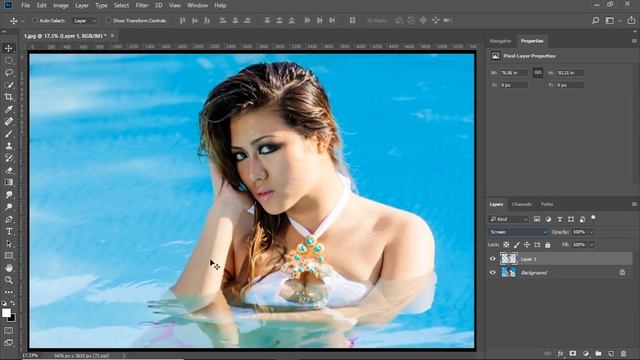Select the Pen tool
The height and width of the screenshot is (360, 640).
9,219
